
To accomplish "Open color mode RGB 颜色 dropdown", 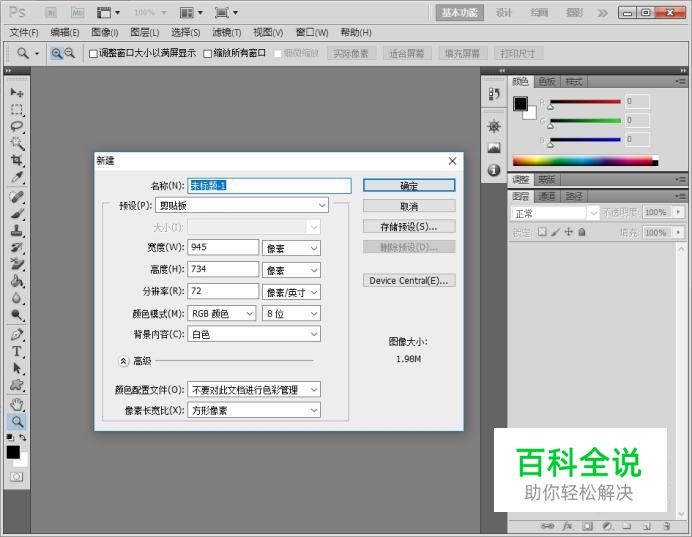I will point(222,313).
